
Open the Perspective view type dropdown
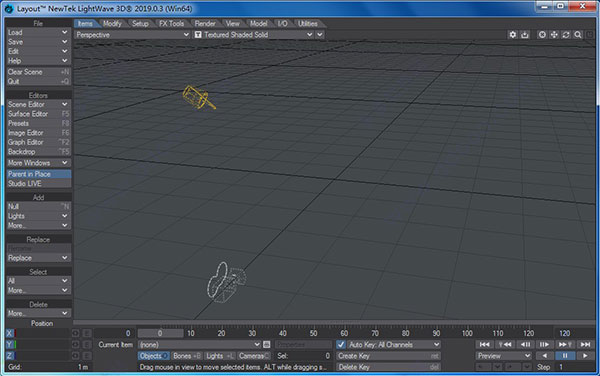(132, 35)
